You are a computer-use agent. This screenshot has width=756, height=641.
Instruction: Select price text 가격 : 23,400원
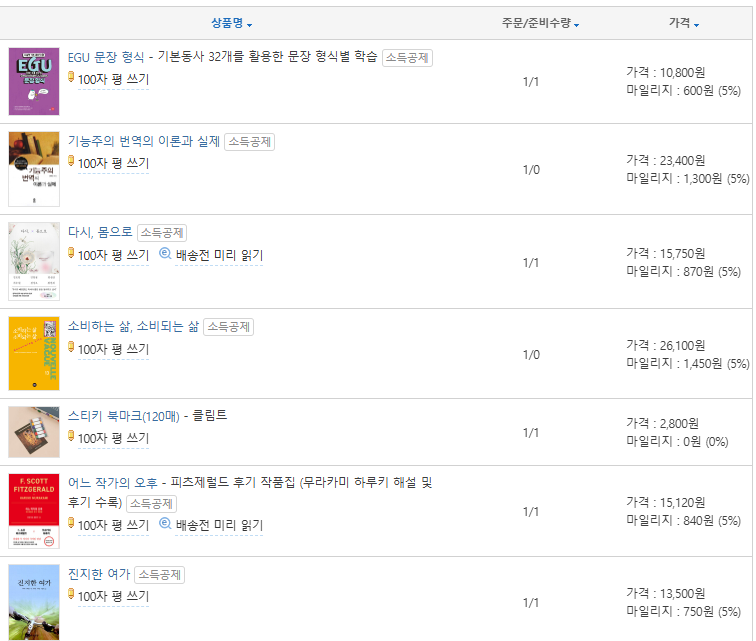point(666,160)
